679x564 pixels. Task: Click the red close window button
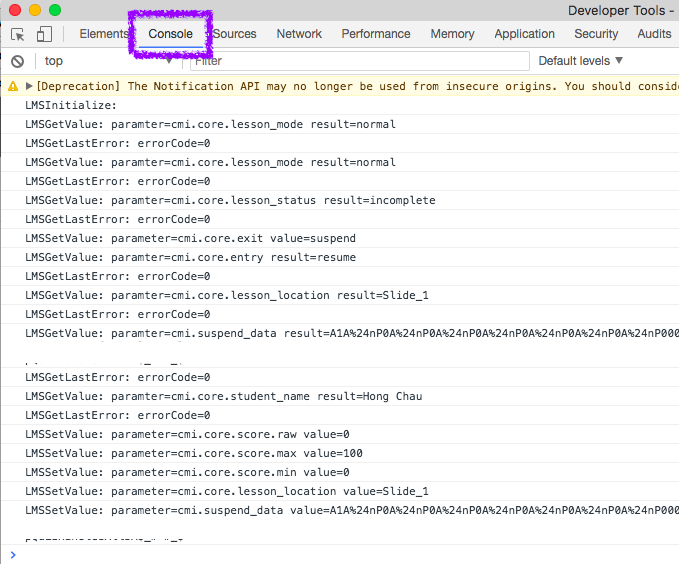coord(15,10)
